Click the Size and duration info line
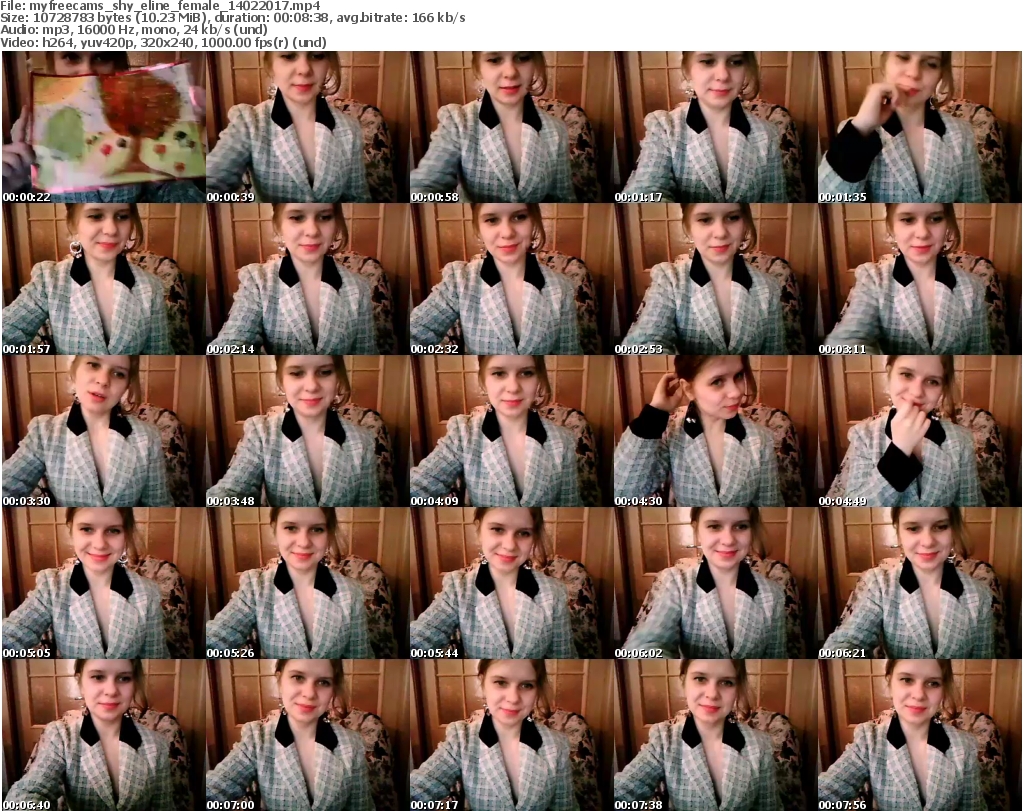Viewport: 1024px width, 811px height. coord(233,18)
